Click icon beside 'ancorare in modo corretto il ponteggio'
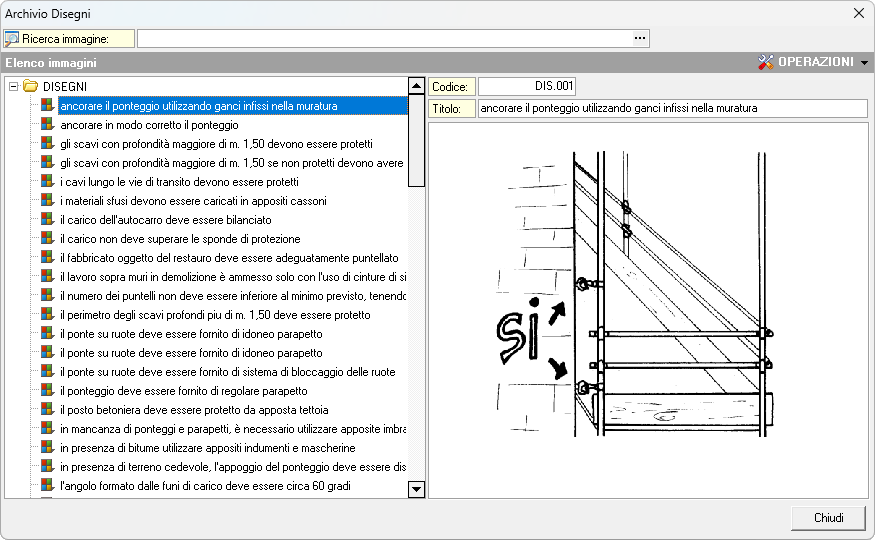The width and height of the screenshot is (875, 540). tap(47, 125)
